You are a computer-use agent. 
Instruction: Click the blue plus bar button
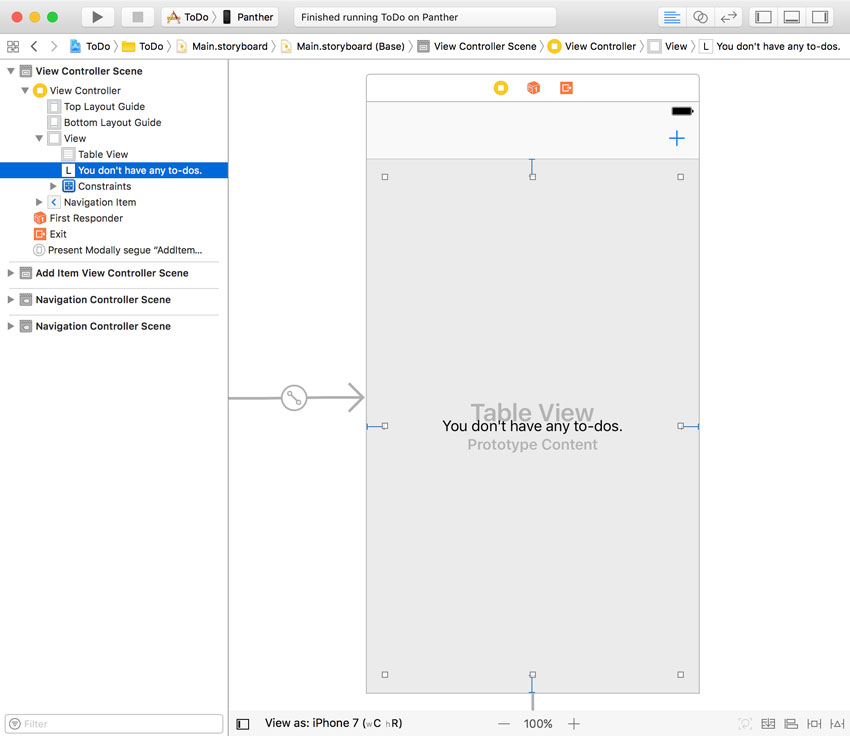677,138
